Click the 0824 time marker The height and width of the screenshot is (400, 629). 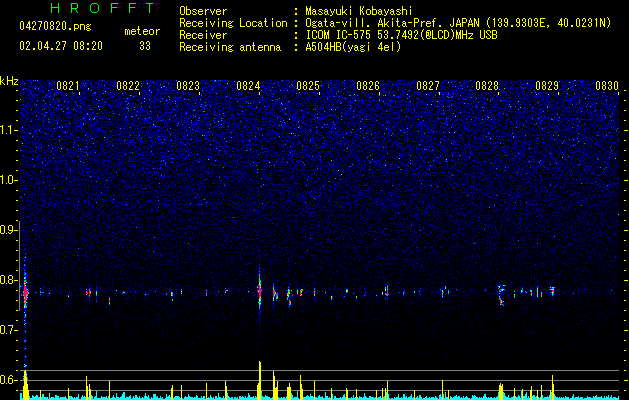pyautogui.click(x=248, y=86)
